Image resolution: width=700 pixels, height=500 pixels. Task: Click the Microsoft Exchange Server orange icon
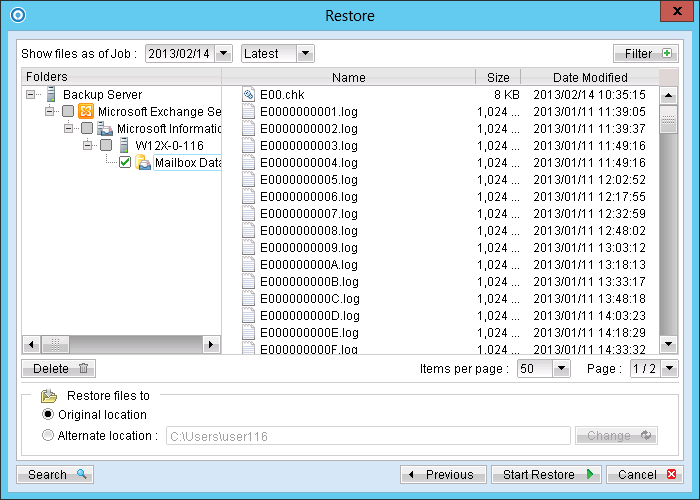click(x=86, y=111)
